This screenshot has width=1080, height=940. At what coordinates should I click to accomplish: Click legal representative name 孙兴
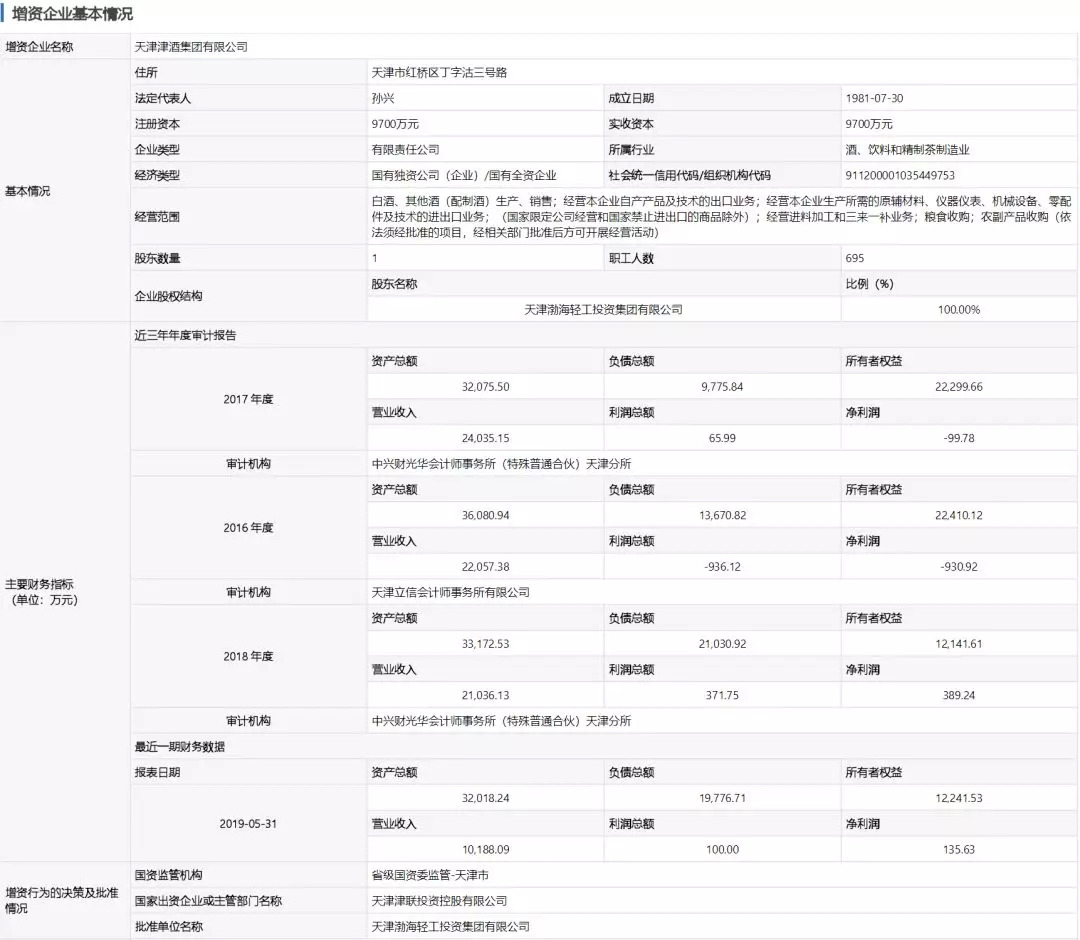[383, 98]
